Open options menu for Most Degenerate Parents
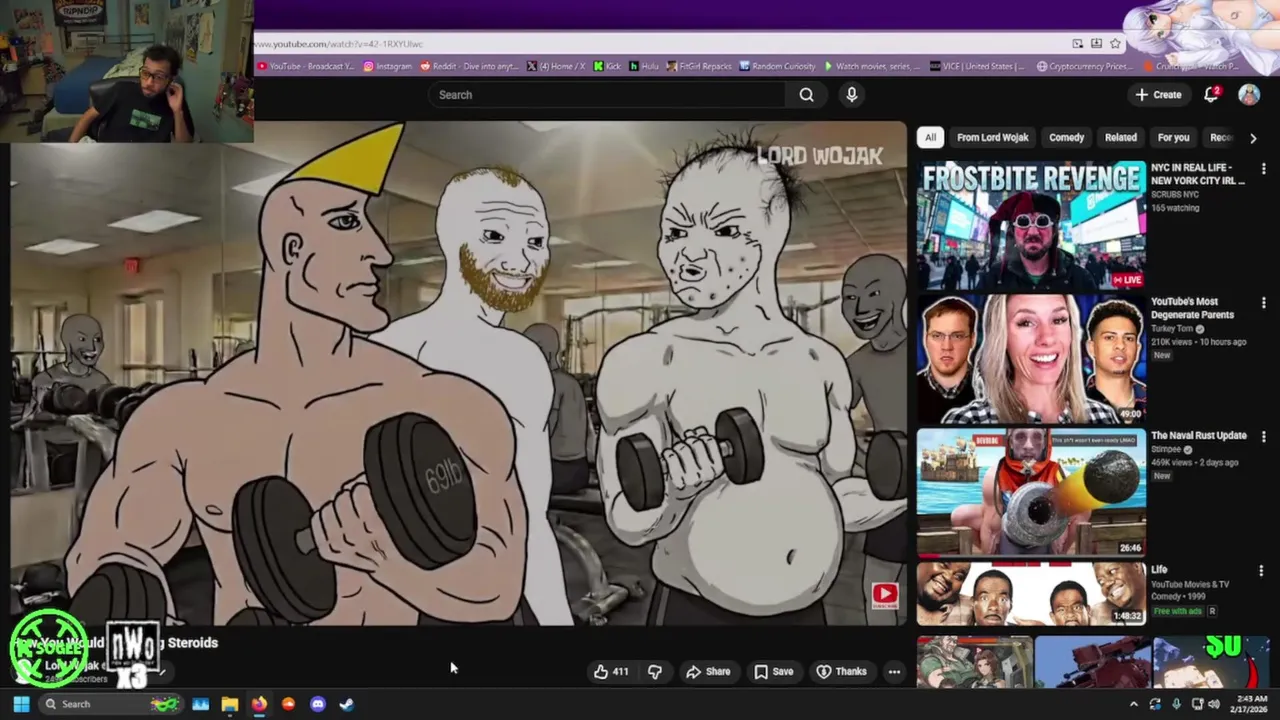This screenshot has width=1280, height=720. (x=1263, y=303)
